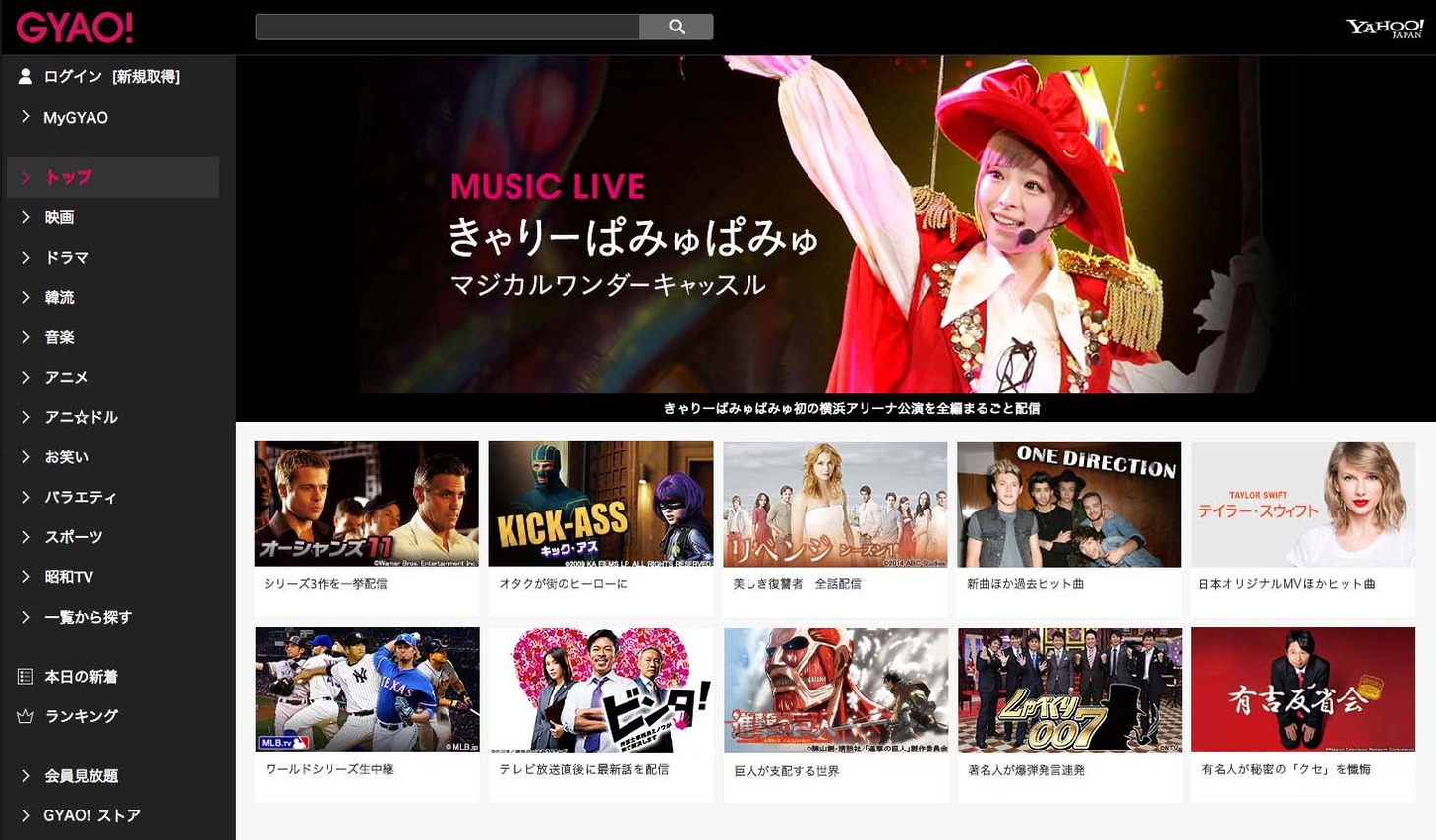Click the magnifying glass search button

(x=676, y=27)
